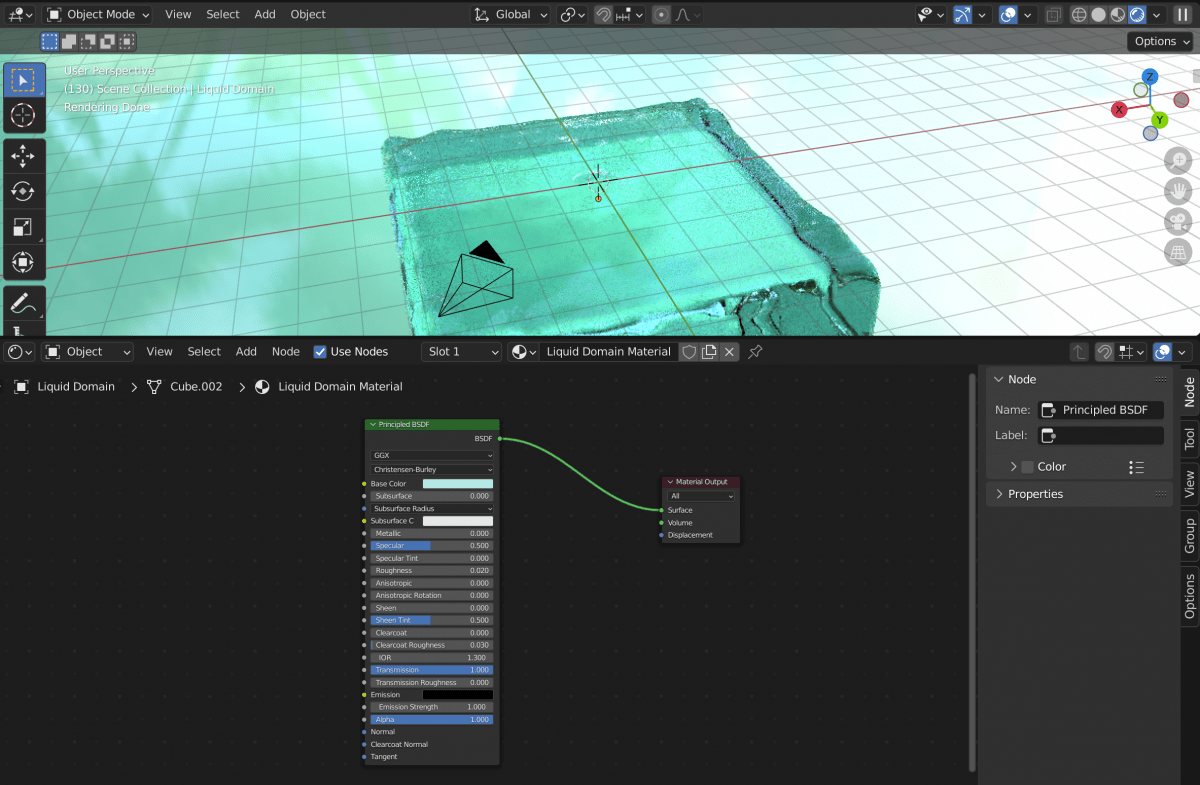Switch to the Tool sidebar tab
The width and height of the screenshot is (1200, 785).
click(1189, 438)
